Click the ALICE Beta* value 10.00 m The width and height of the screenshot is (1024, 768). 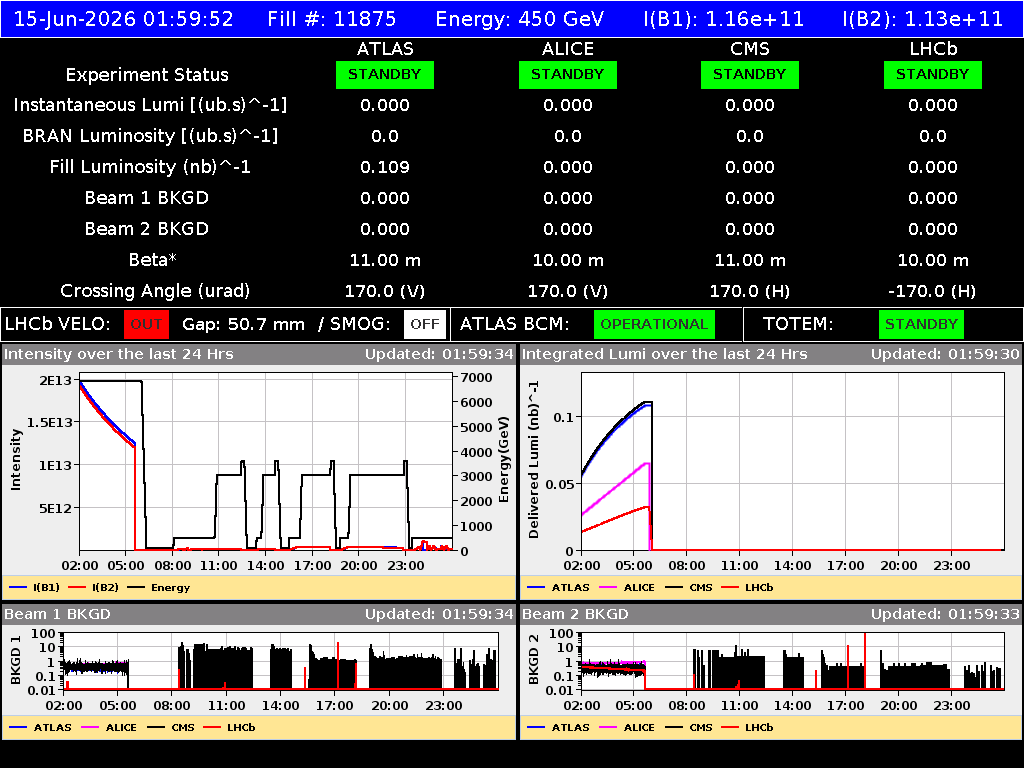(568, 260)
